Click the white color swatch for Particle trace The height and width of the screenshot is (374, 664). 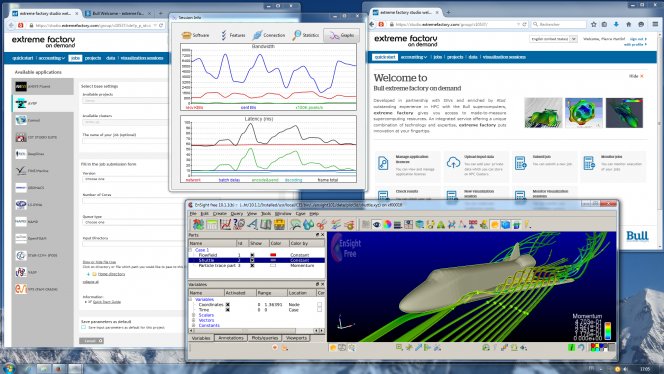click(273, 266)
